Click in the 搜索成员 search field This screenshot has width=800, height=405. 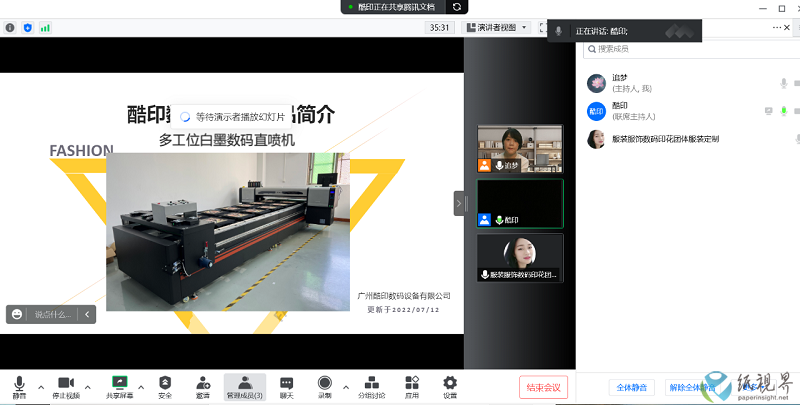click(691, 49)
